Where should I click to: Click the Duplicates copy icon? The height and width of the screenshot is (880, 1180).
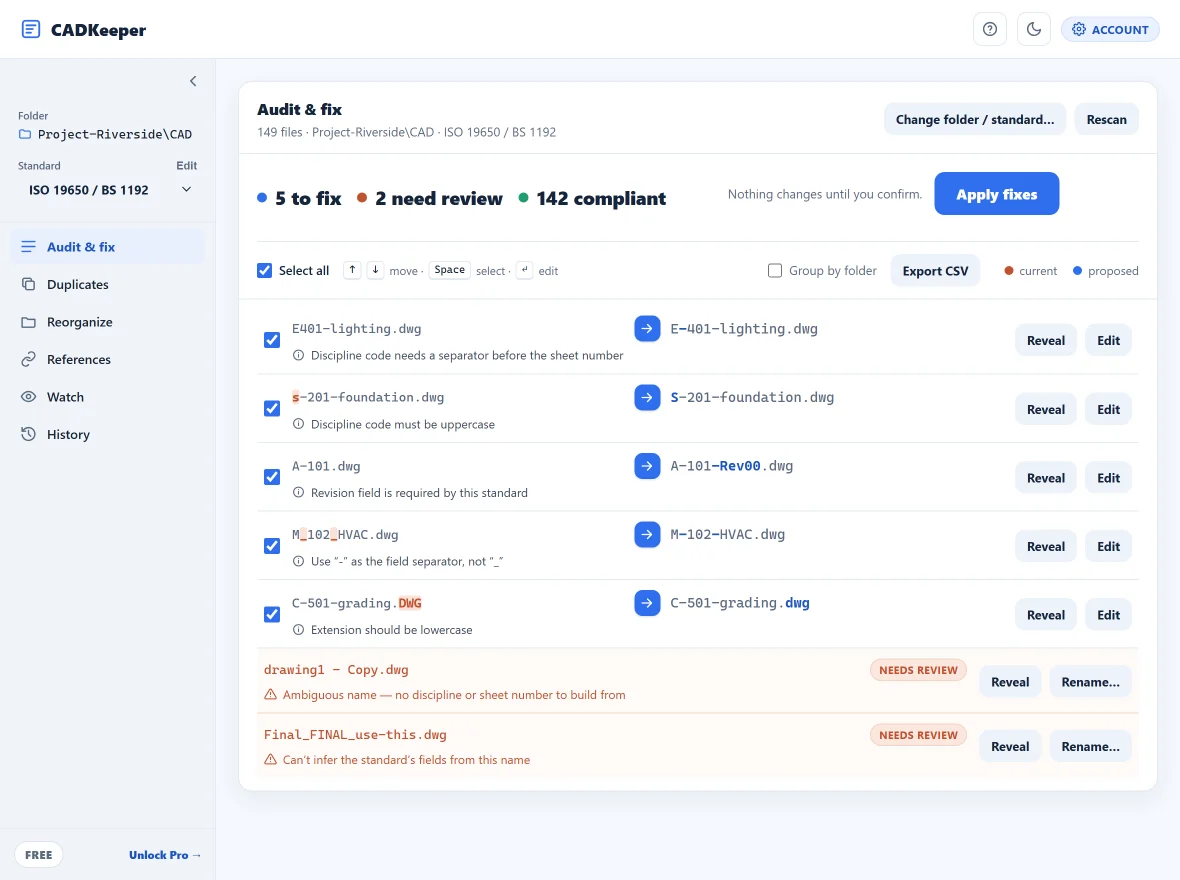pyautogui.click(x=29, y=285)
